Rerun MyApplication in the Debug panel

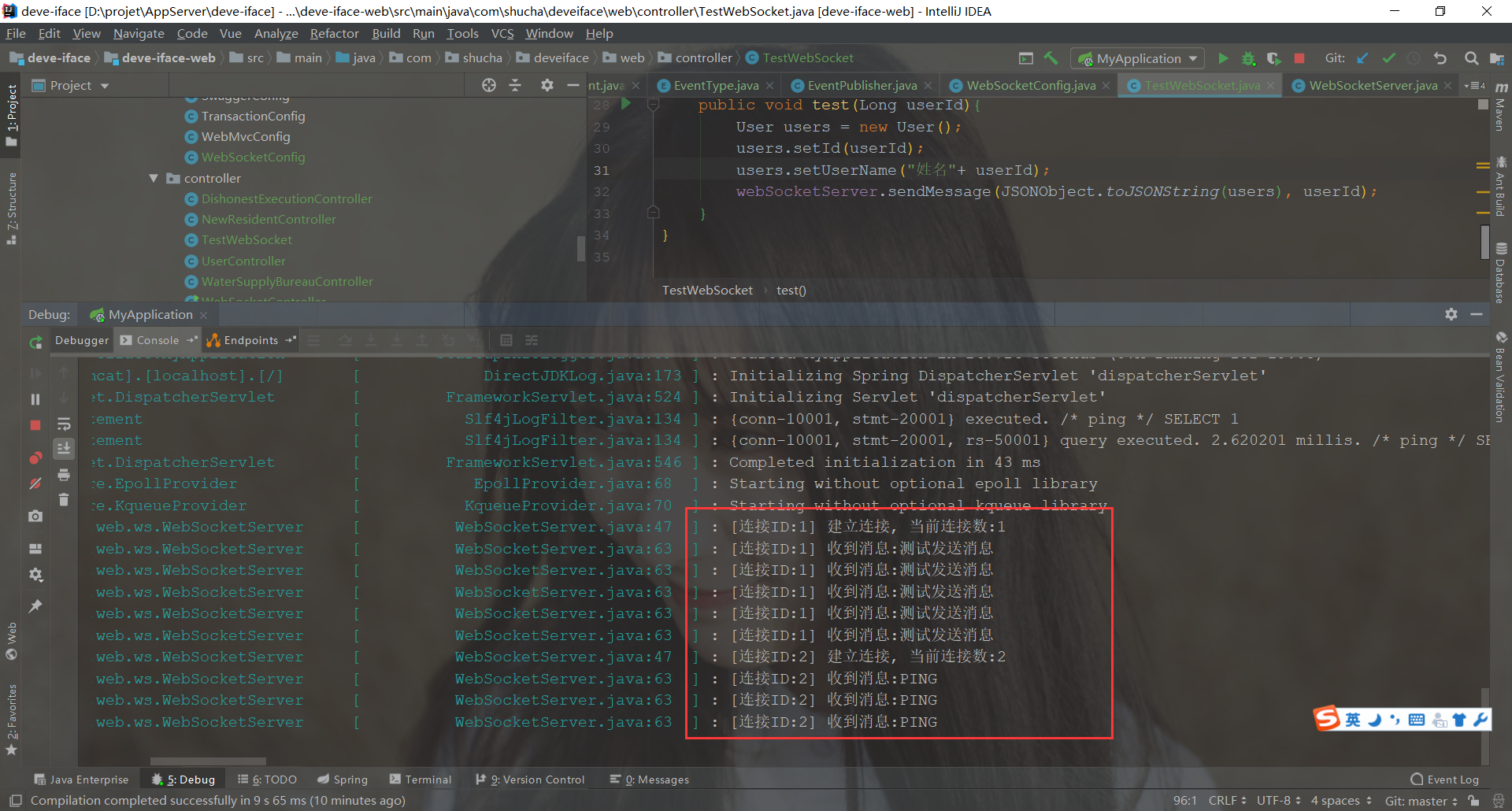pos(35,343)
